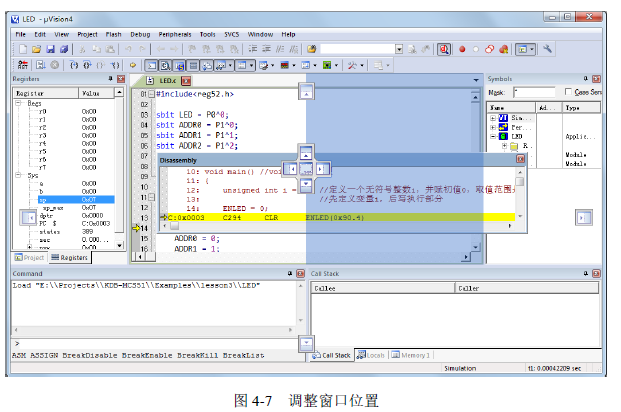This screenshot has height=412, width=621.
Task: Switch to the Project tab
Action: (x=29, y=257)
